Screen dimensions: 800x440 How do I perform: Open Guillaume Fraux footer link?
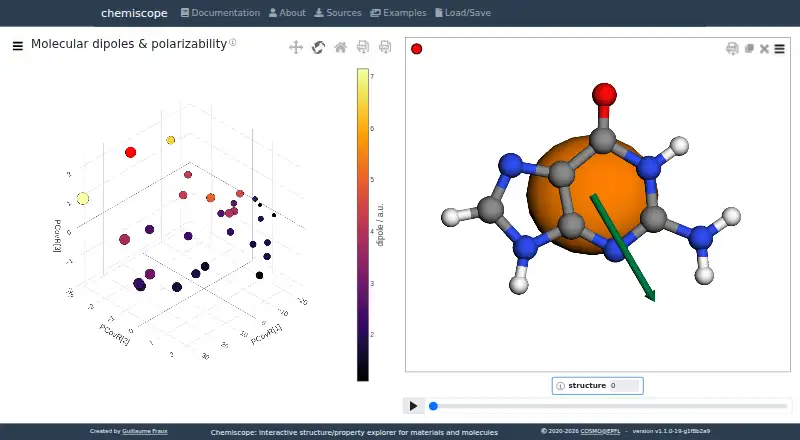click(144, 431)
